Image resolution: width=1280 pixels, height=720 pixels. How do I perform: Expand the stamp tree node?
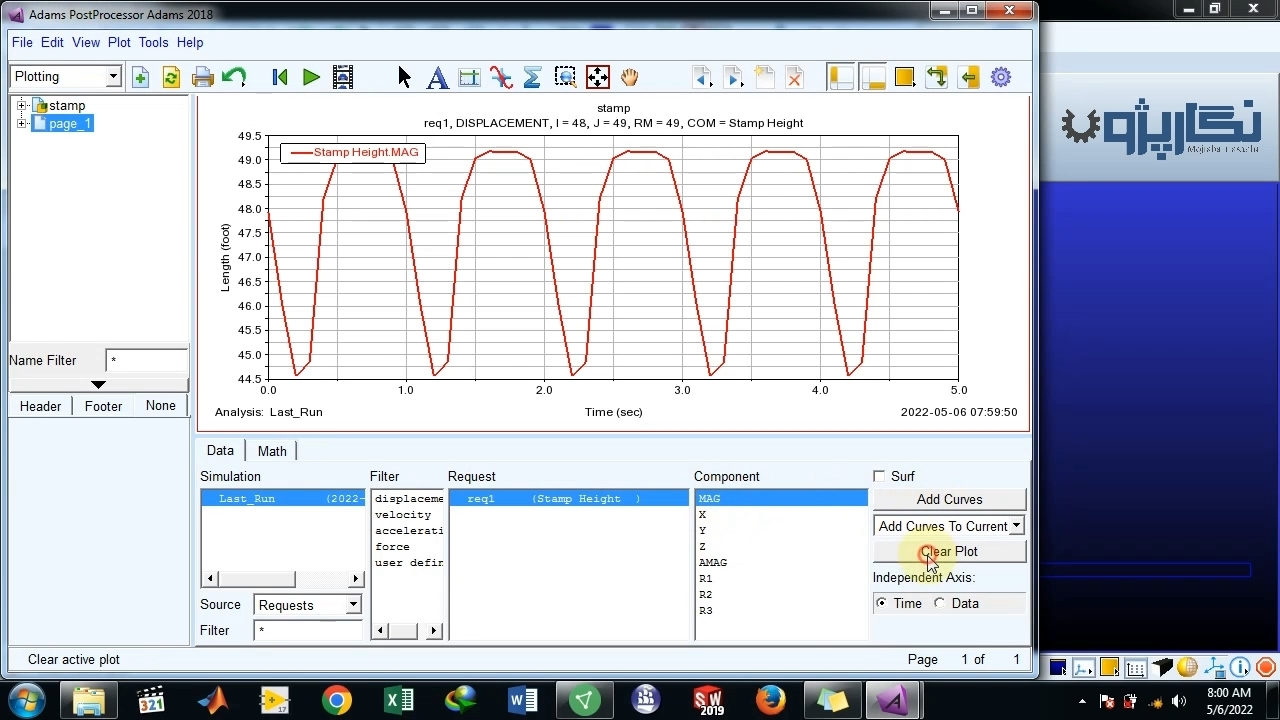(x=22, y=105)
